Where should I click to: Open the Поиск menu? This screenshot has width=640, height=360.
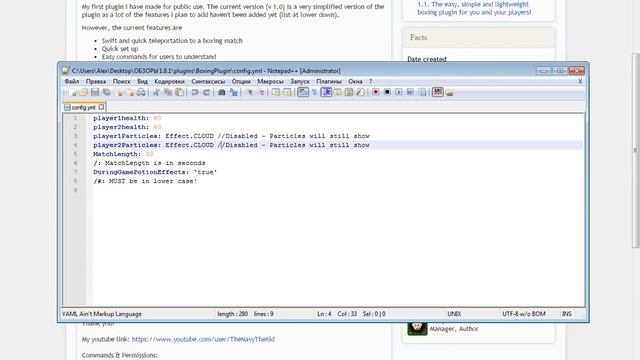point(122,82)
